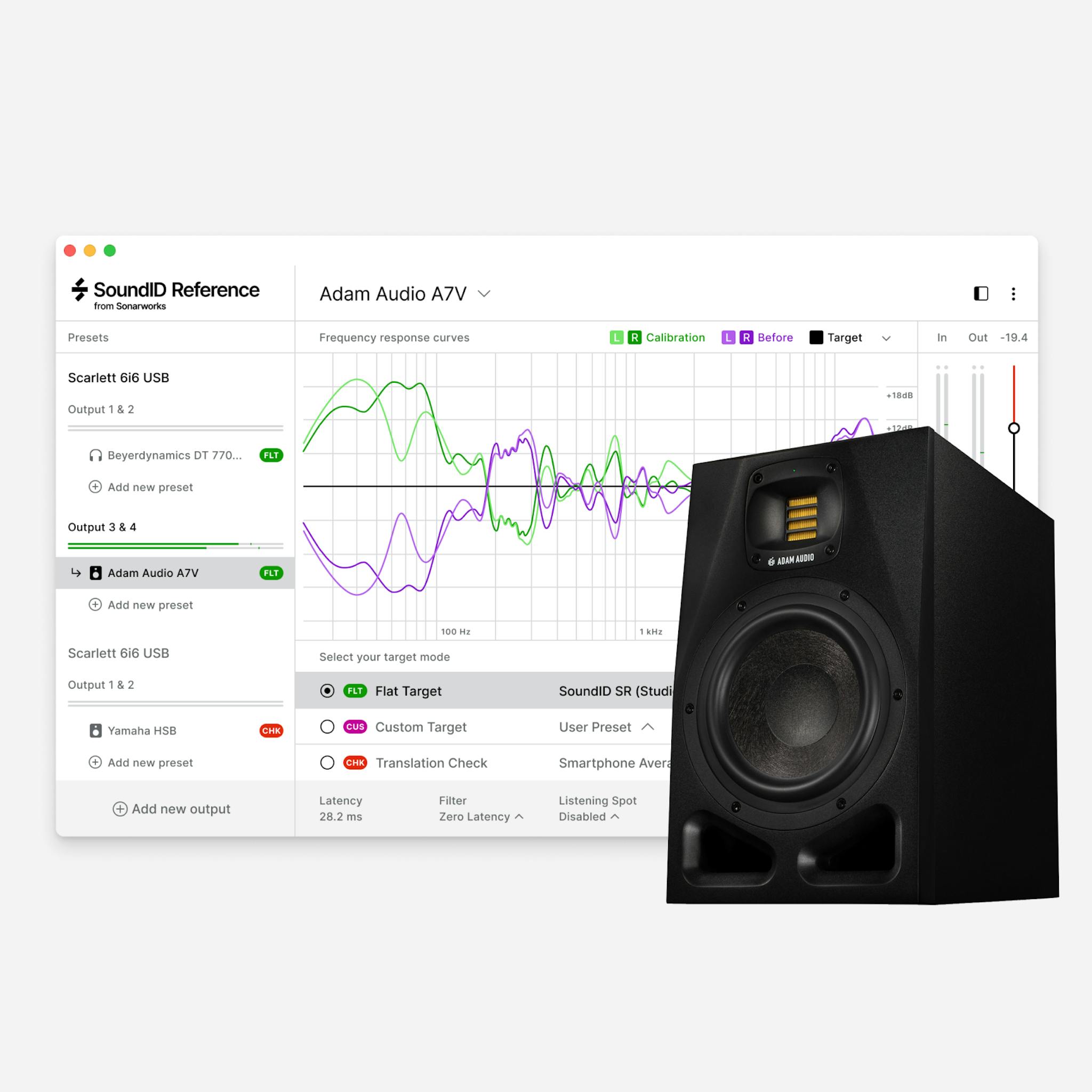This screenshot has height=1092, width=1092.
Task: Click Add new output at sidebar bottom
Action: pos(171,809)
